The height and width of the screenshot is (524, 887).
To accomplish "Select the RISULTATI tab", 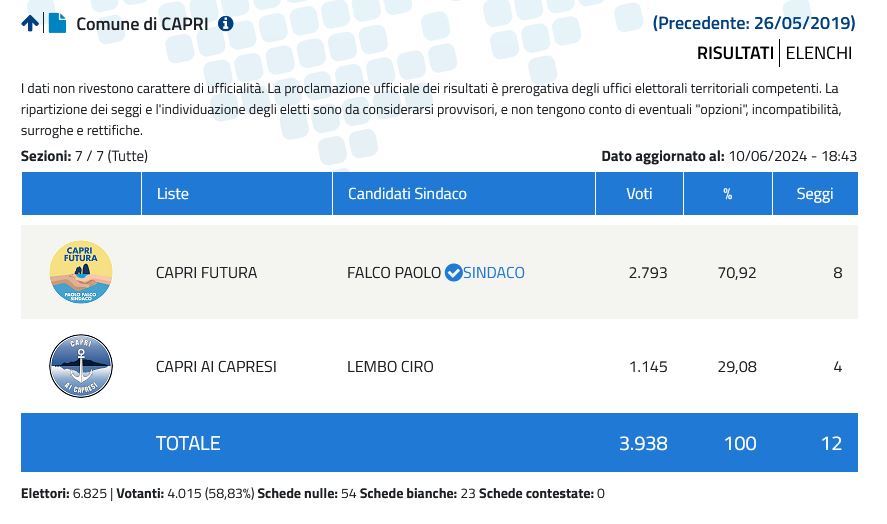I will click(x=735, y=53).
